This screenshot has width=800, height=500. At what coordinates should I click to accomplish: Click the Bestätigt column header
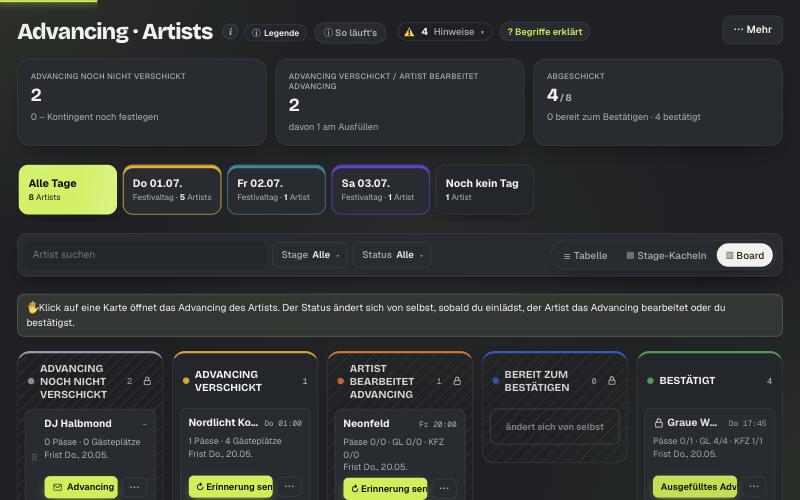709,381
